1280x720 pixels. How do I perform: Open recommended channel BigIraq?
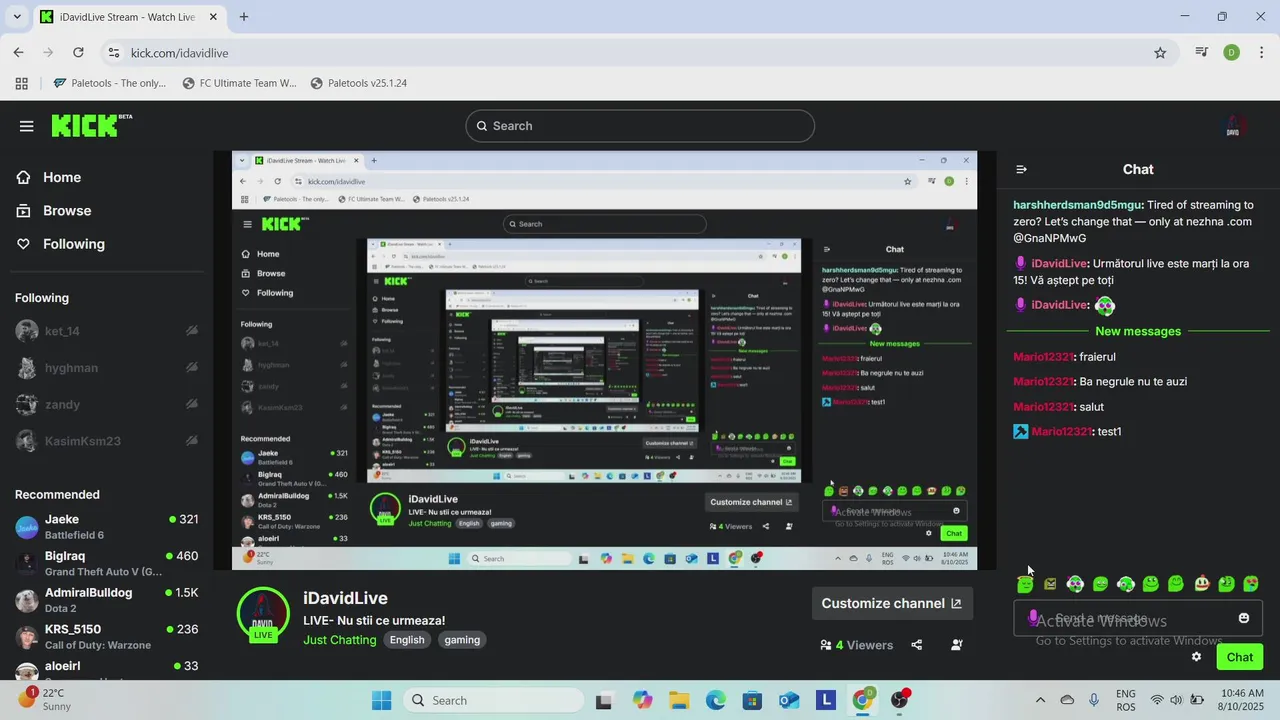coord(106,563)
